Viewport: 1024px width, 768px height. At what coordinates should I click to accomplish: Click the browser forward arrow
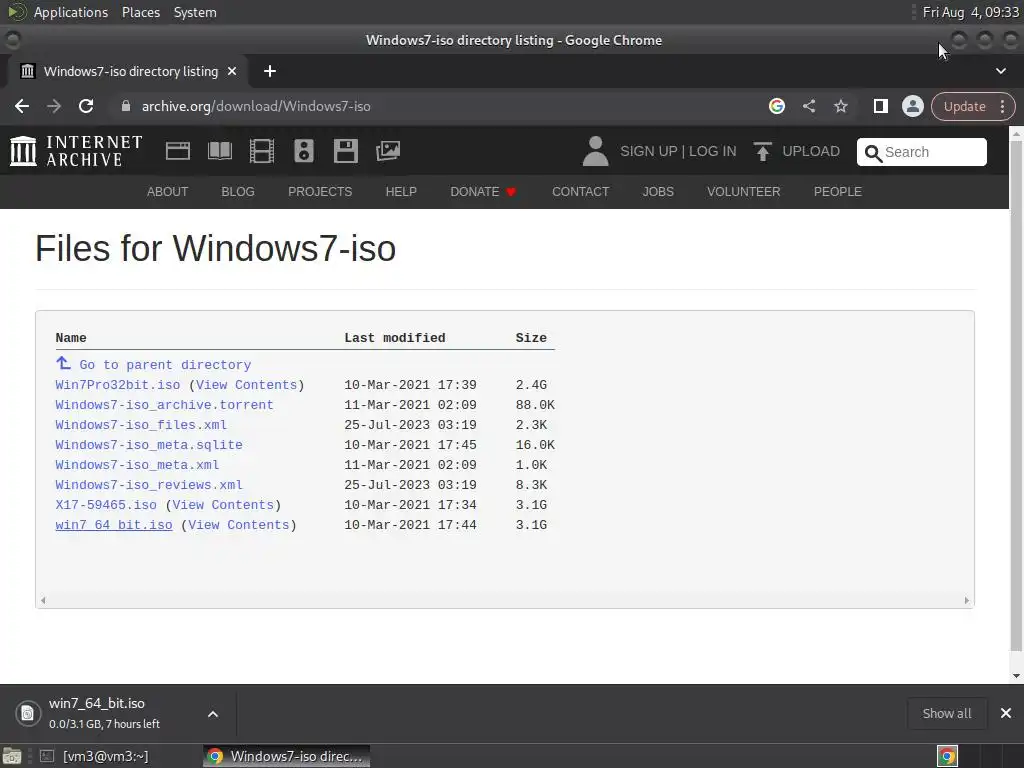pyautogui.click(x=54, y=106)
